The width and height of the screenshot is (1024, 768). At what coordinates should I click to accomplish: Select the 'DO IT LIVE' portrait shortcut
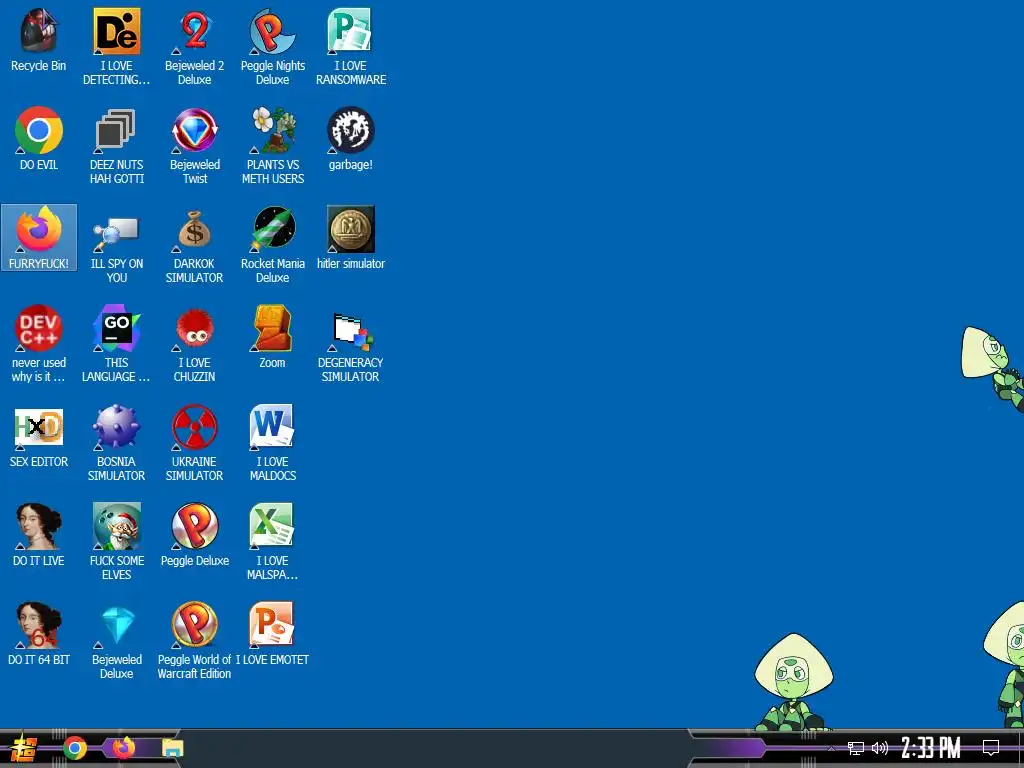(39, 535)
